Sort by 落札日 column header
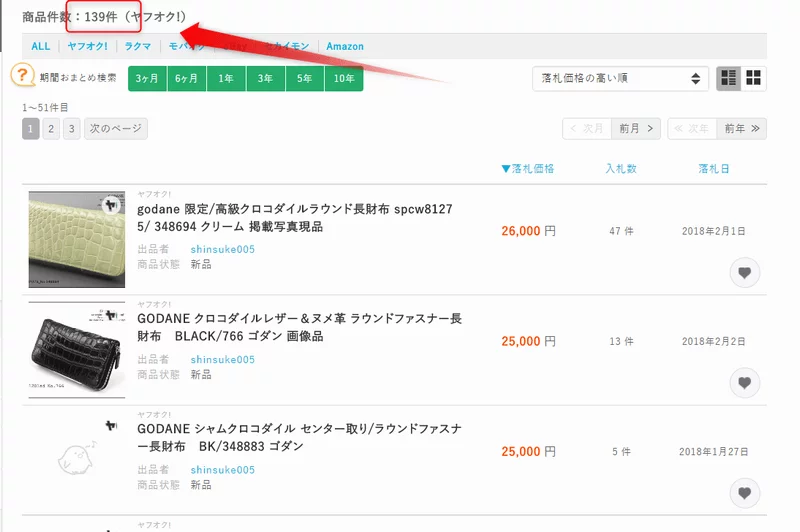The image size is (800, 532). click(714, 169)
